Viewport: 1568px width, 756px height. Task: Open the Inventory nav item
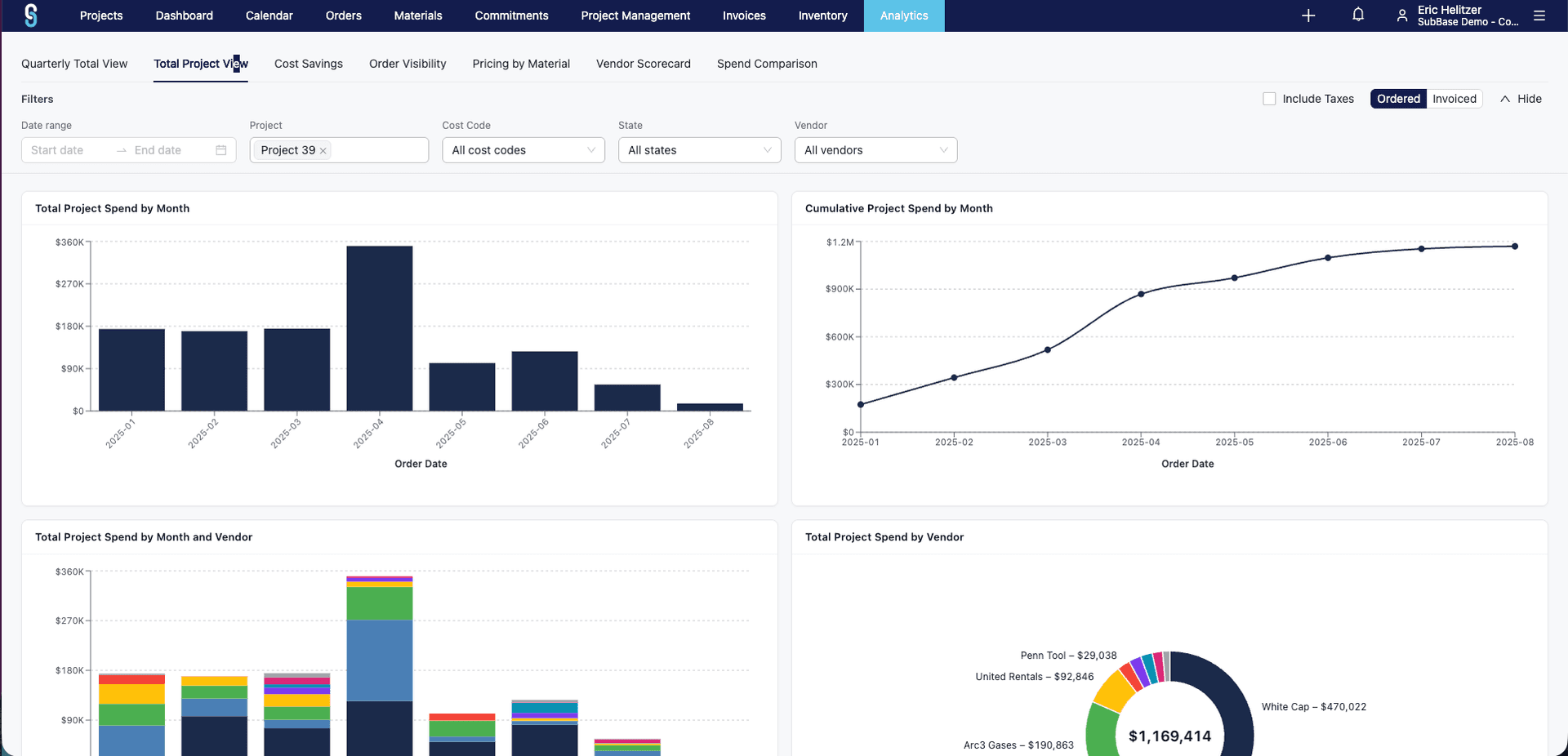tap(822, 16)
